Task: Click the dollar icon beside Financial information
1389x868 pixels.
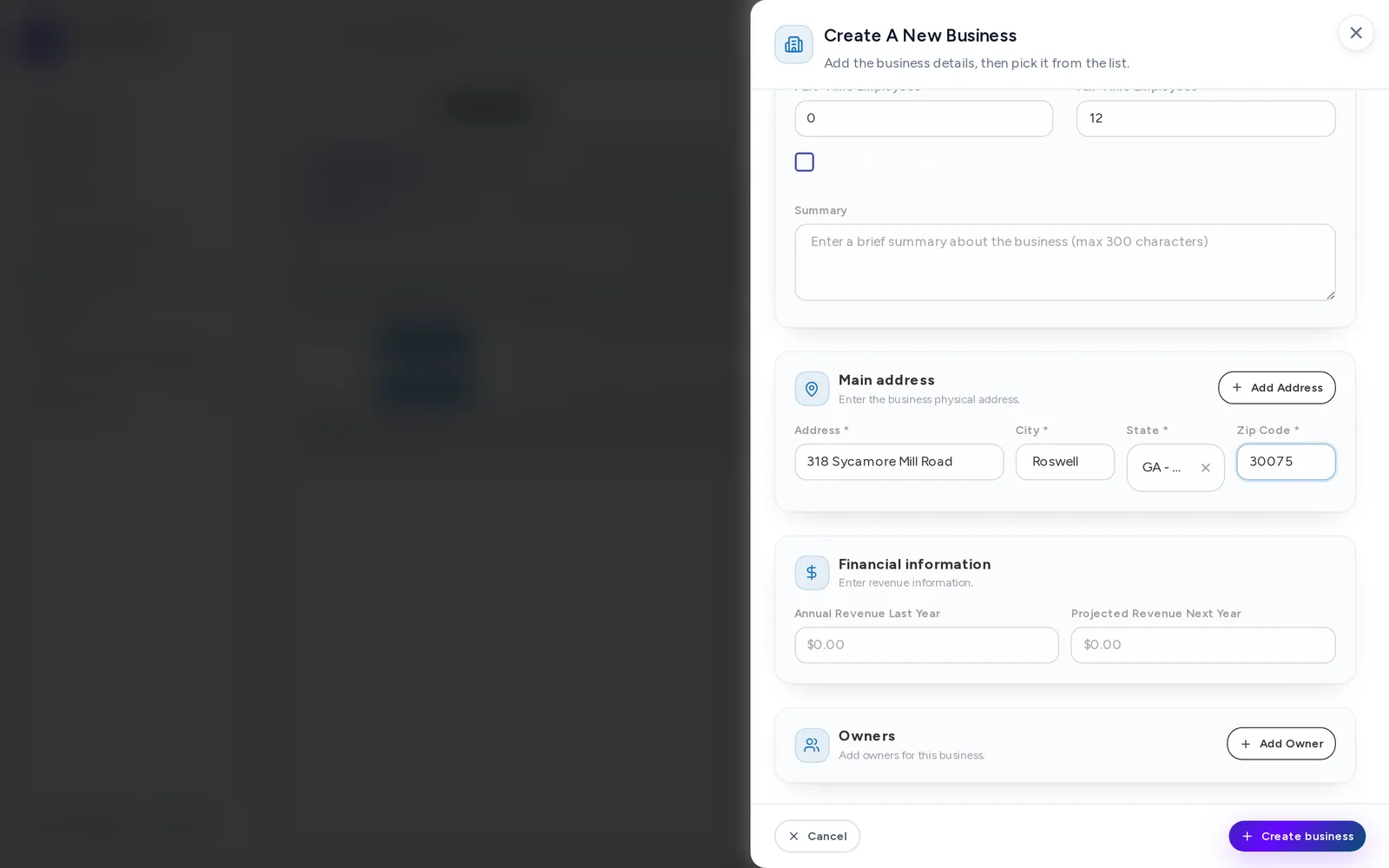Action: (x=812, y=573)
